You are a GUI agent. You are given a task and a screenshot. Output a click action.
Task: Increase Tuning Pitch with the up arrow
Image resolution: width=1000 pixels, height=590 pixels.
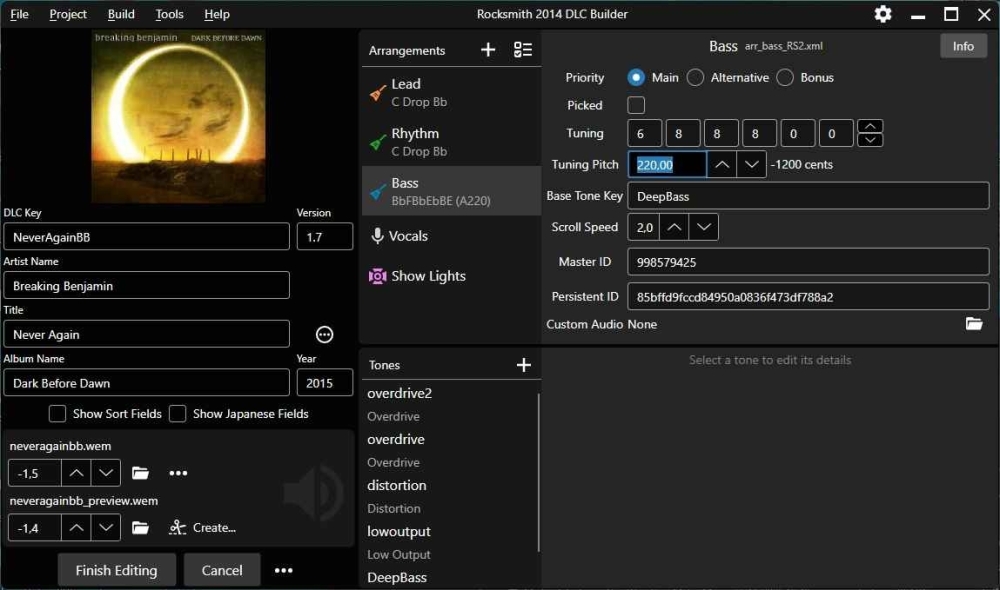coord(722,165)
